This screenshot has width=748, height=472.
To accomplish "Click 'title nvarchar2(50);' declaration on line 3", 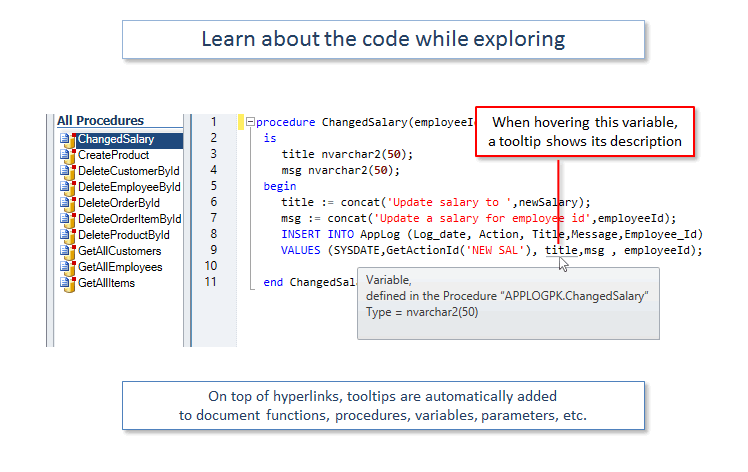I will tap(347, 155).
